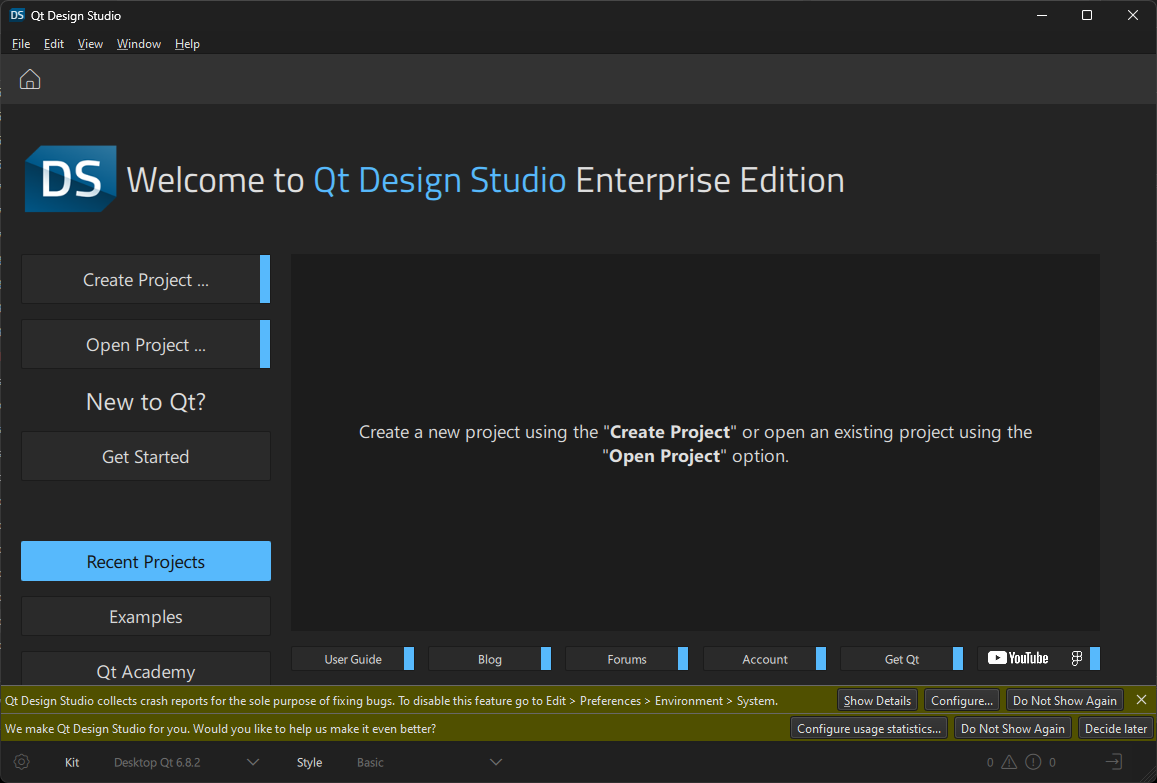Open settings via the bottom gear icon
This screenshot has height=783, width=1157.
pyautogui.click(x=21, y=762)
